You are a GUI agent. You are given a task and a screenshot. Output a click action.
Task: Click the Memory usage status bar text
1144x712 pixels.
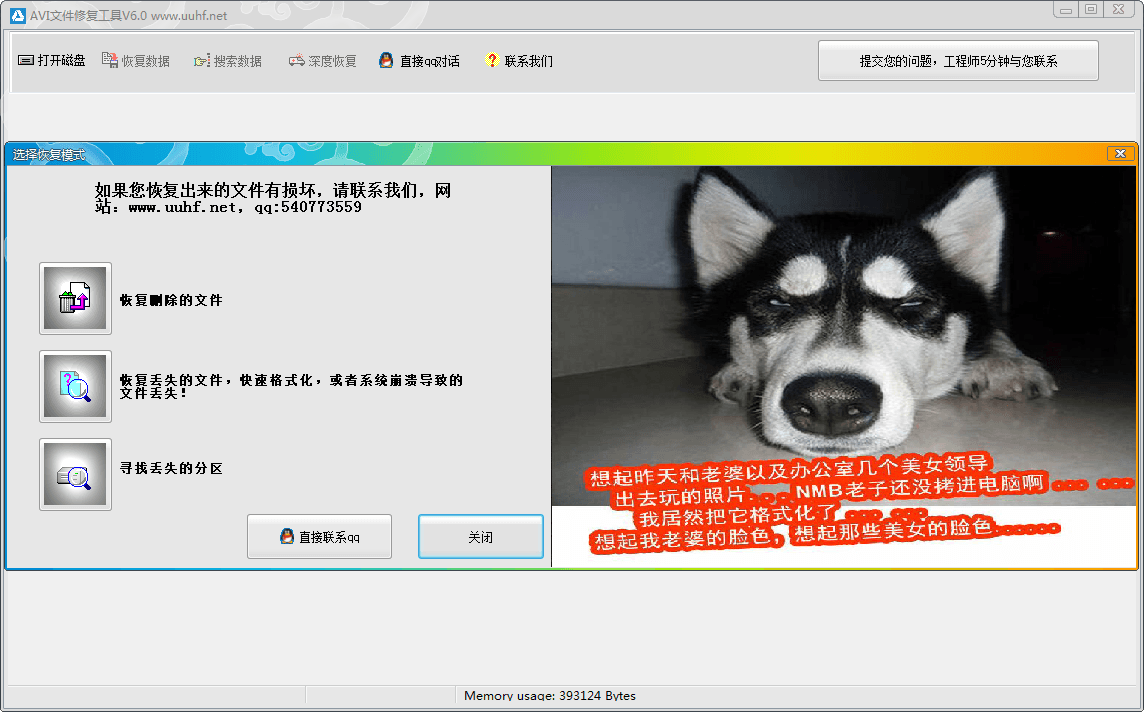click(x=549, y=696)
